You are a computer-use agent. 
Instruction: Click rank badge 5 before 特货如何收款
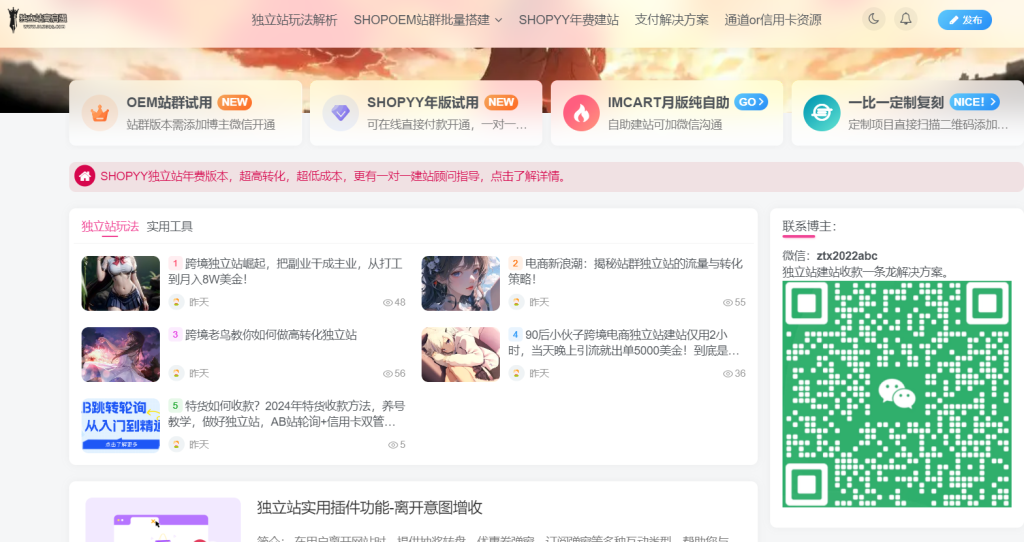(x=175, y=406)
